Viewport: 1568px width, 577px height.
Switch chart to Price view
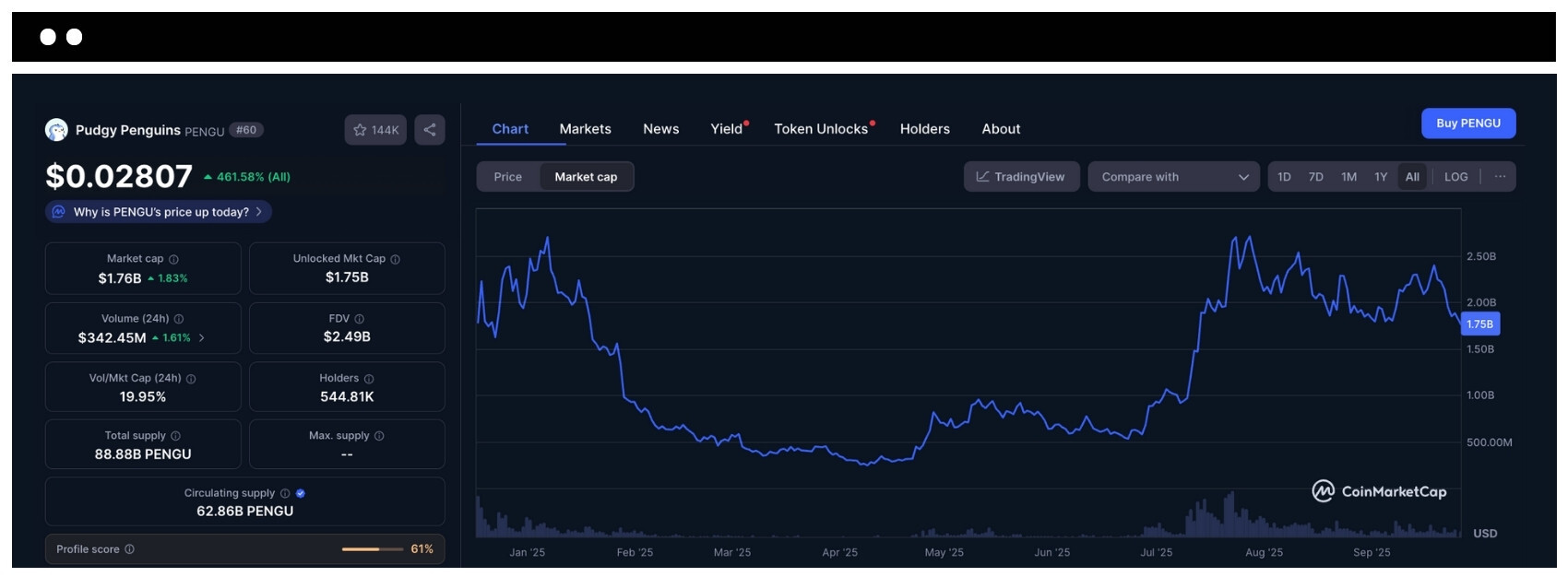tap(508, 177)
